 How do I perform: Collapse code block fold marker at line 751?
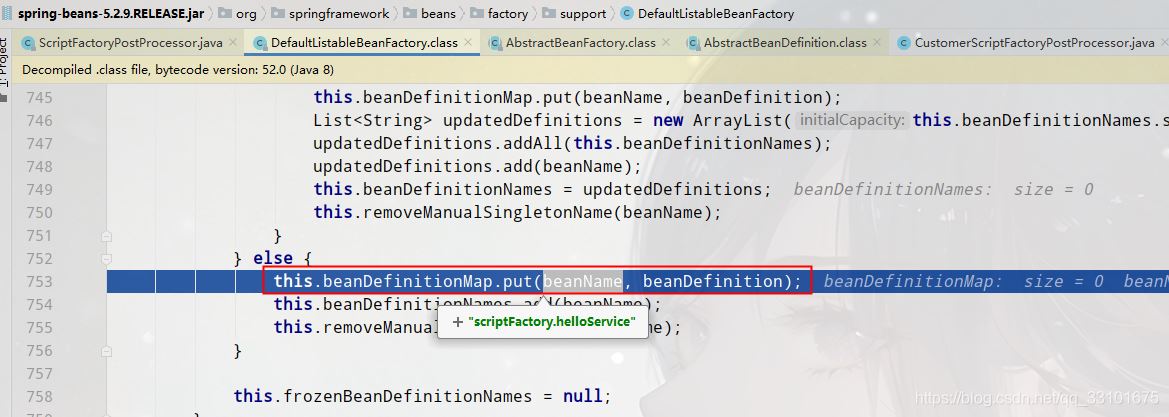pyautogui.click(x=106, y=236)
